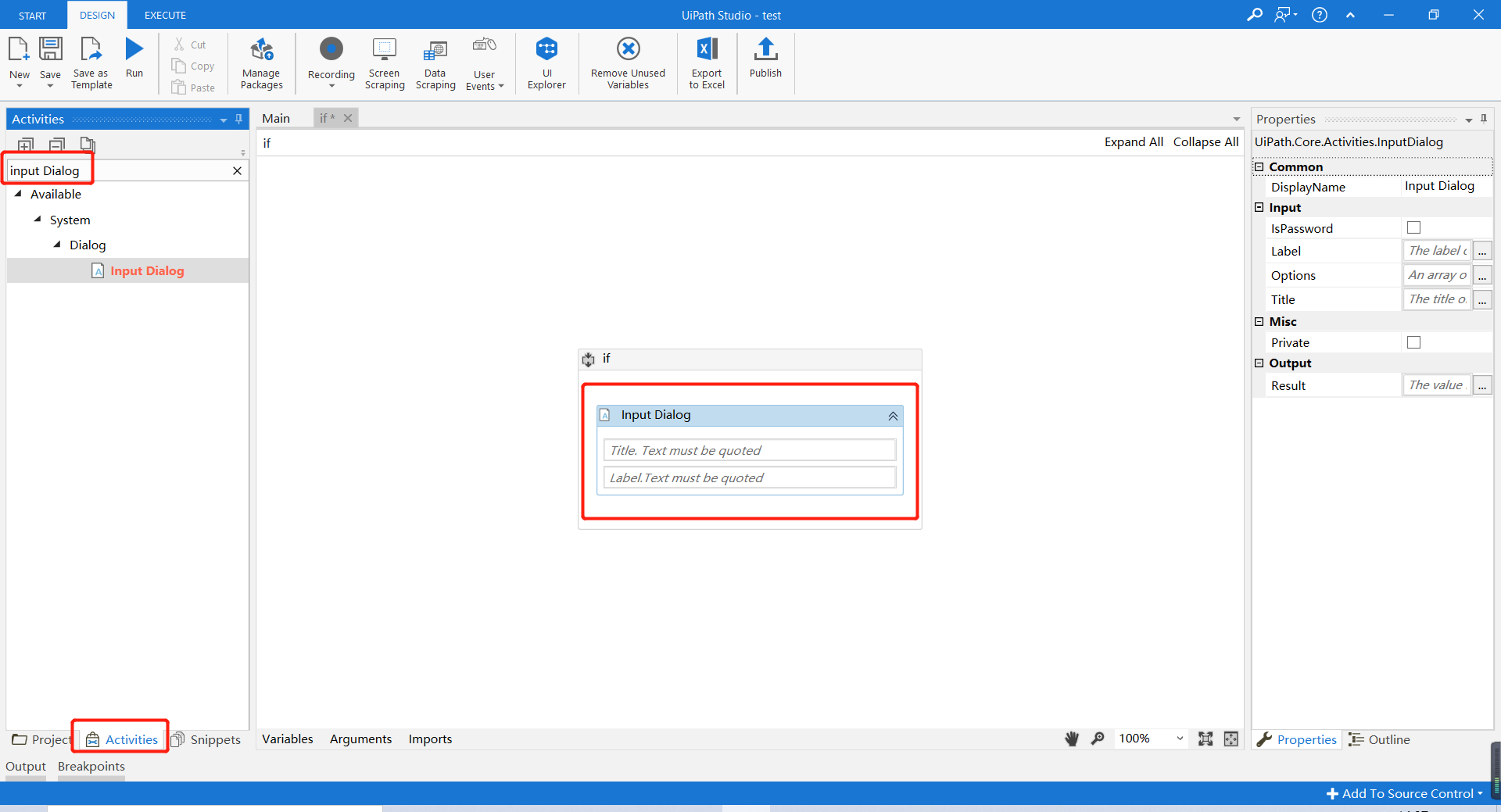Click the Title field in Input Dialog

[748, 450]
